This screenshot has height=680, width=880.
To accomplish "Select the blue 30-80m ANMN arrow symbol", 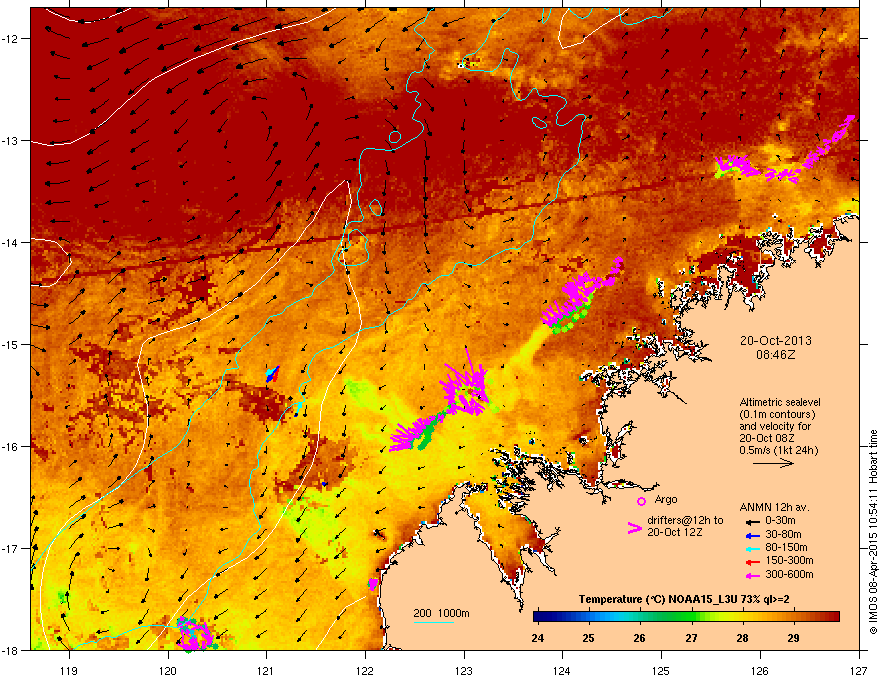I will pos(752,536).
